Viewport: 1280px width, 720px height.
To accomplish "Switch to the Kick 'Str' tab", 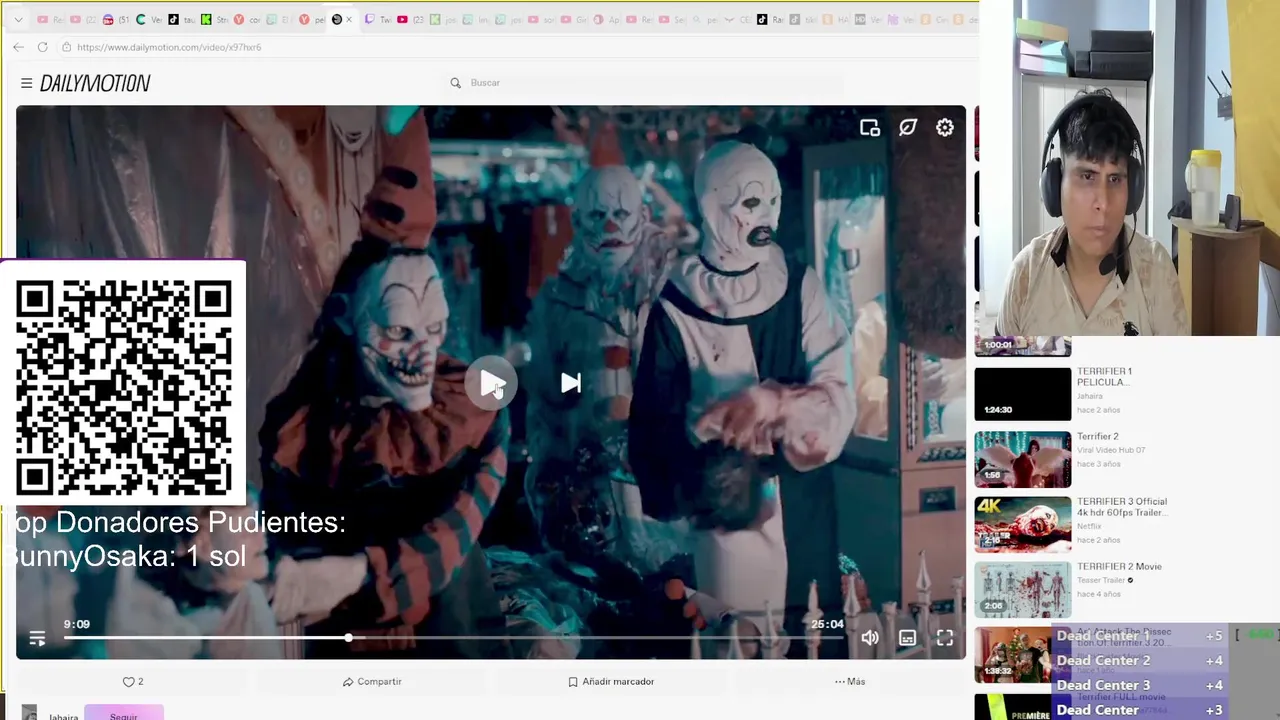I will 213,20.
